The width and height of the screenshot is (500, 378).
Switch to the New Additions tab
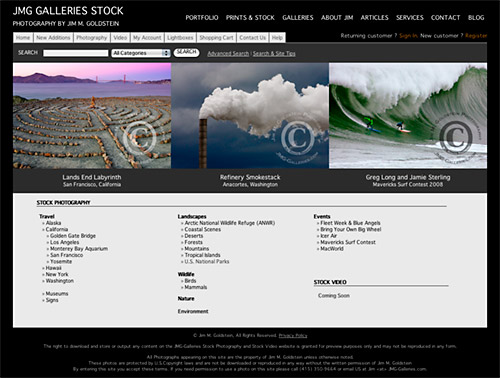coord(53,38)
